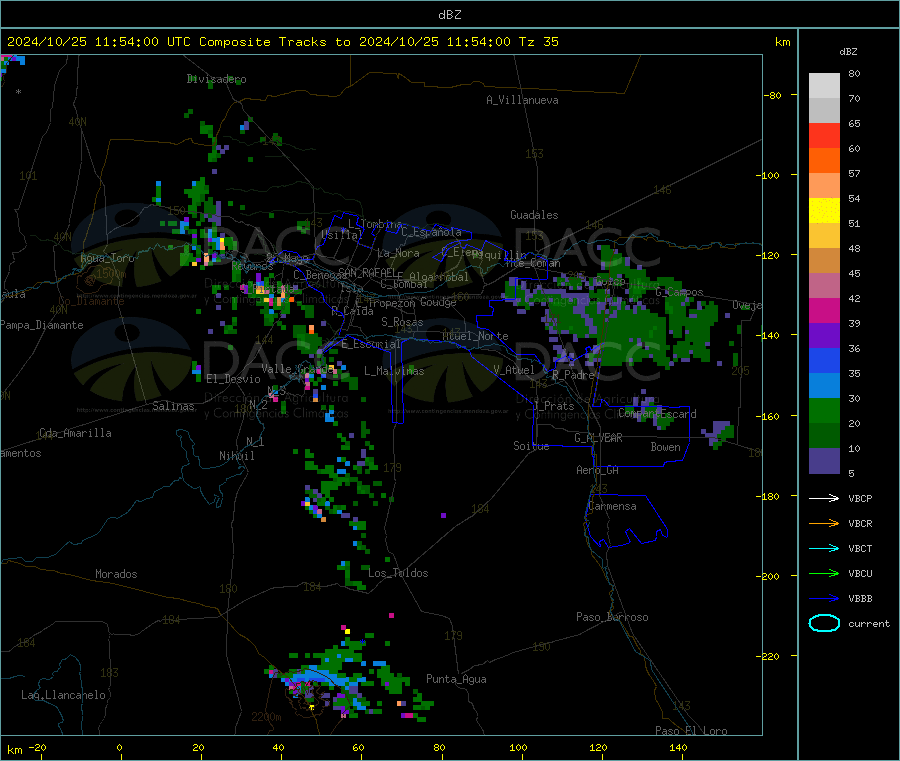Click the white VBCP arrow legend icon
Viewport: 900px width, 761px height.
click(824, 498)
